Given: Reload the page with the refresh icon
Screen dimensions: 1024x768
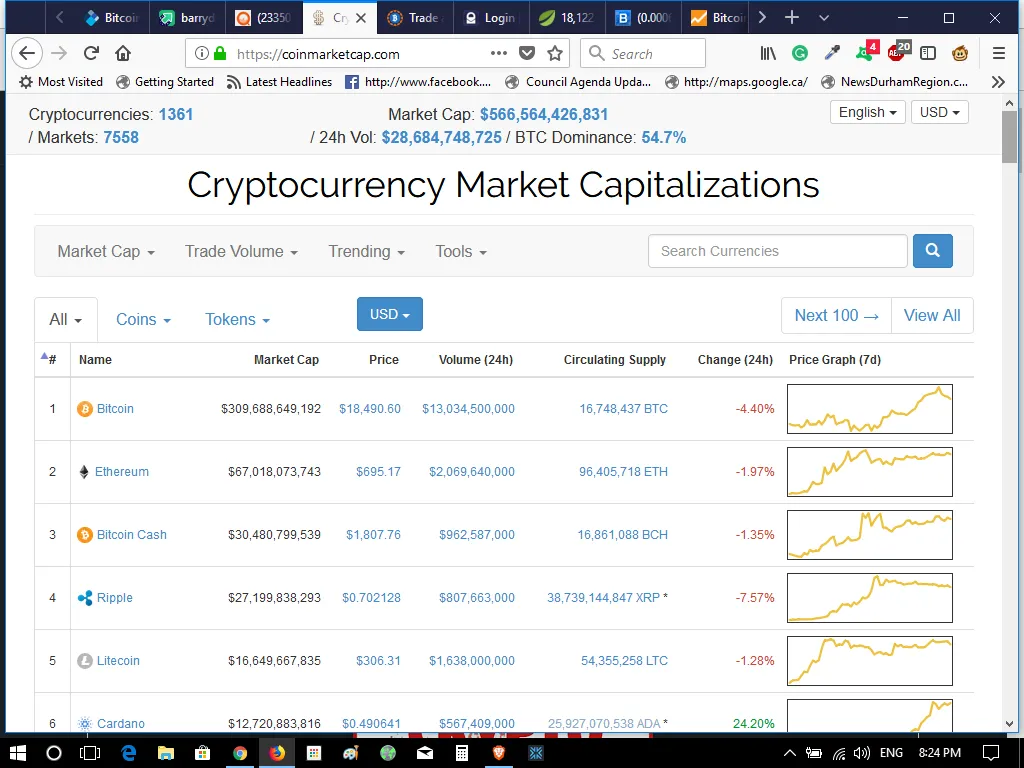Looking at the screenshot, I should [91, 54].
